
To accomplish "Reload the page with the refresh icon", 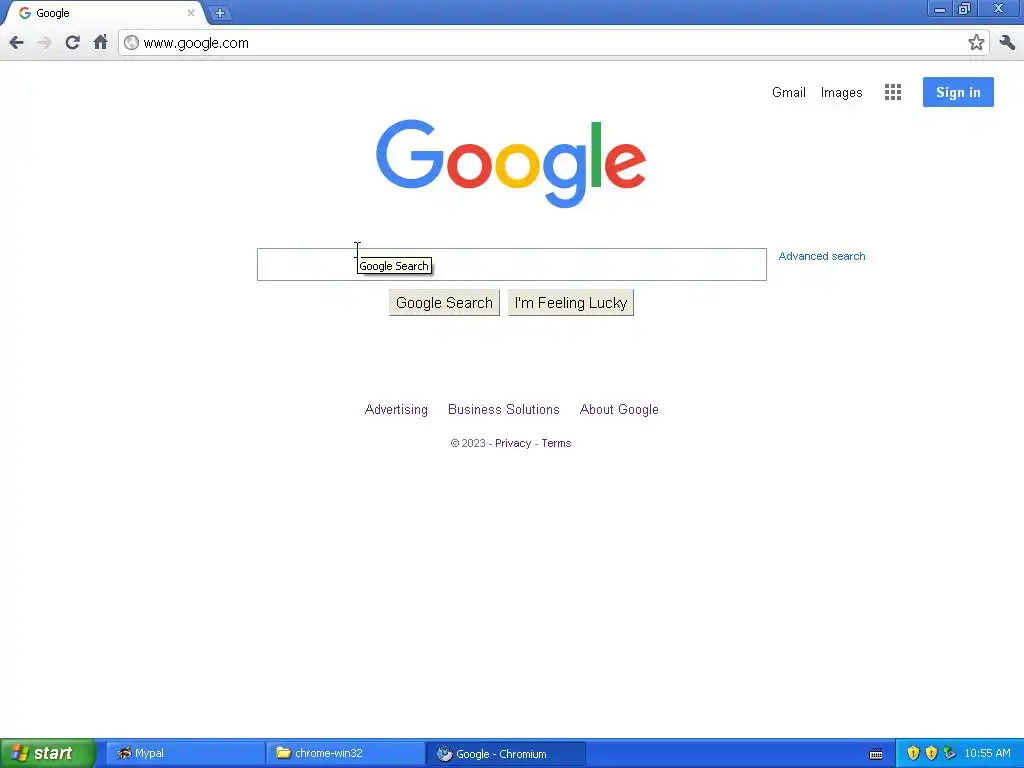I will (72, 43).
